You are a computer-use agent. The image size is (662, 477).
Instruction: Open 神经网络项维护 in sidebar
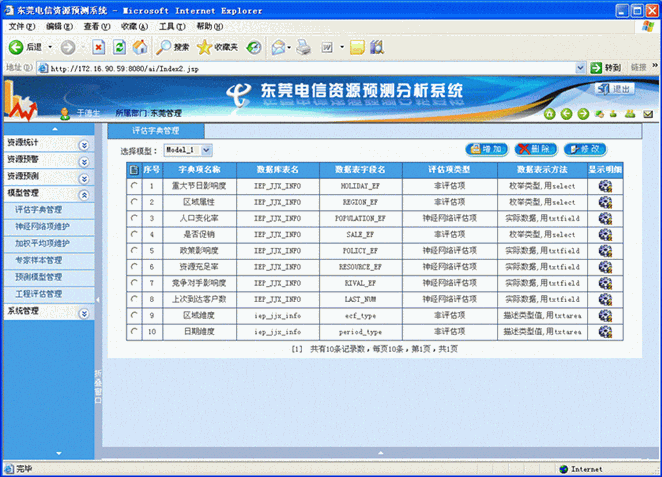pyautogui.click(x=42, y=227)
